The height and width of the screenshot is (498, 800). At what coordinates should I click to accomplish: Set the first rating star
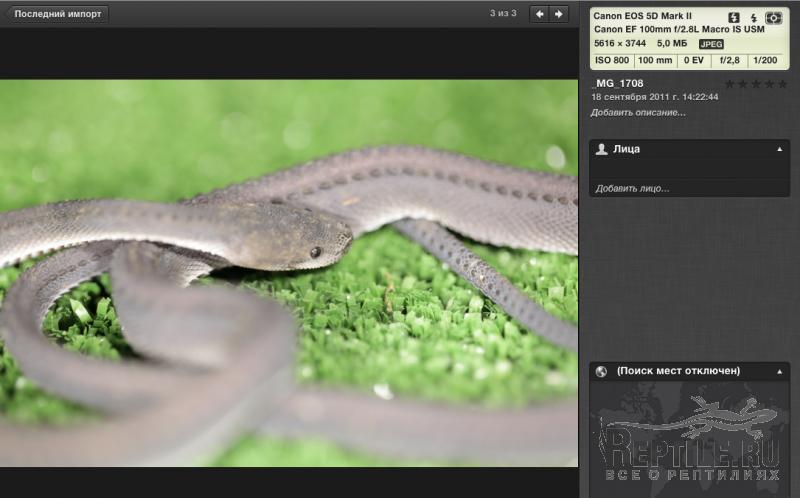point(729,84)
